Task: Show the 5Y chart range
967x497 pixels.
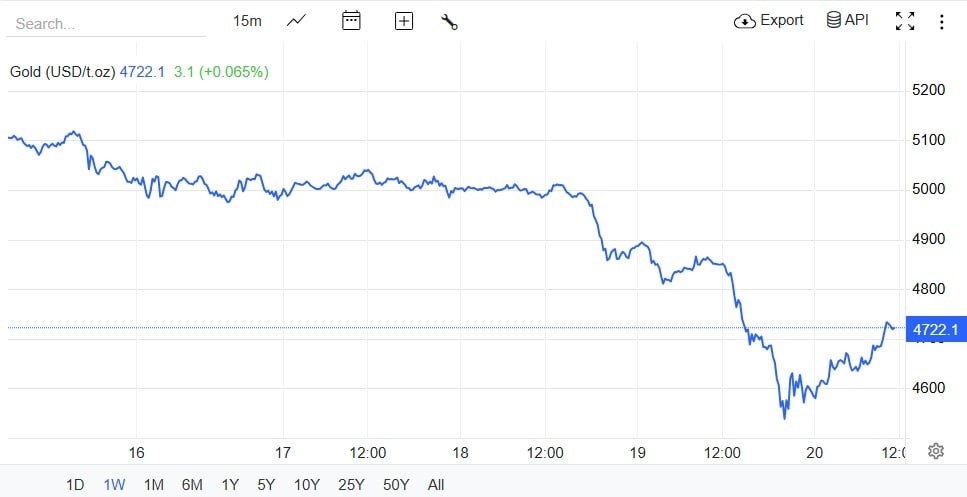Action: (x=266, y=485)
